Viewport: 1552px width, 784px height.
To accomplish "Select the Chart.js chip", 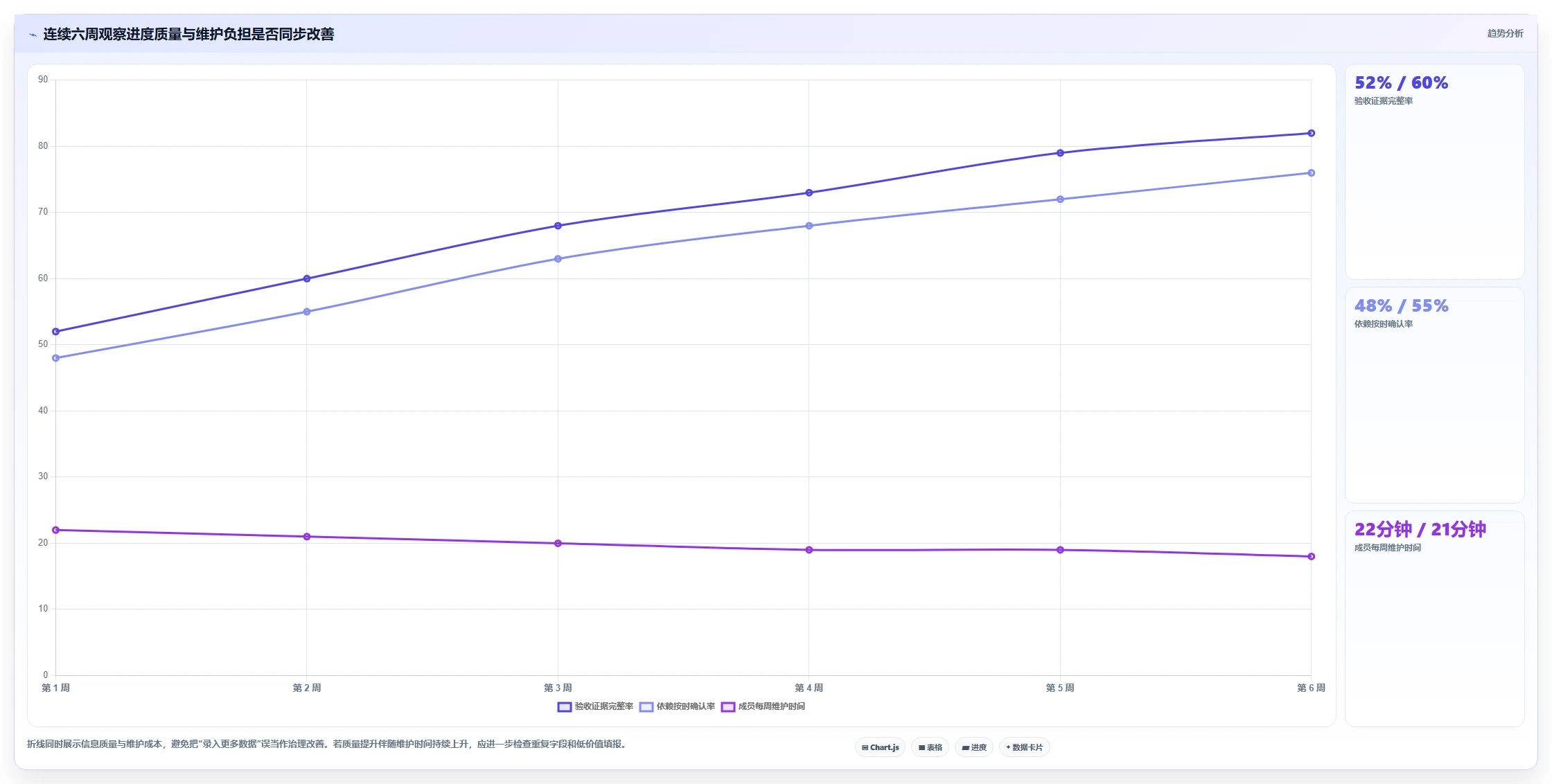I will (880, 747).
